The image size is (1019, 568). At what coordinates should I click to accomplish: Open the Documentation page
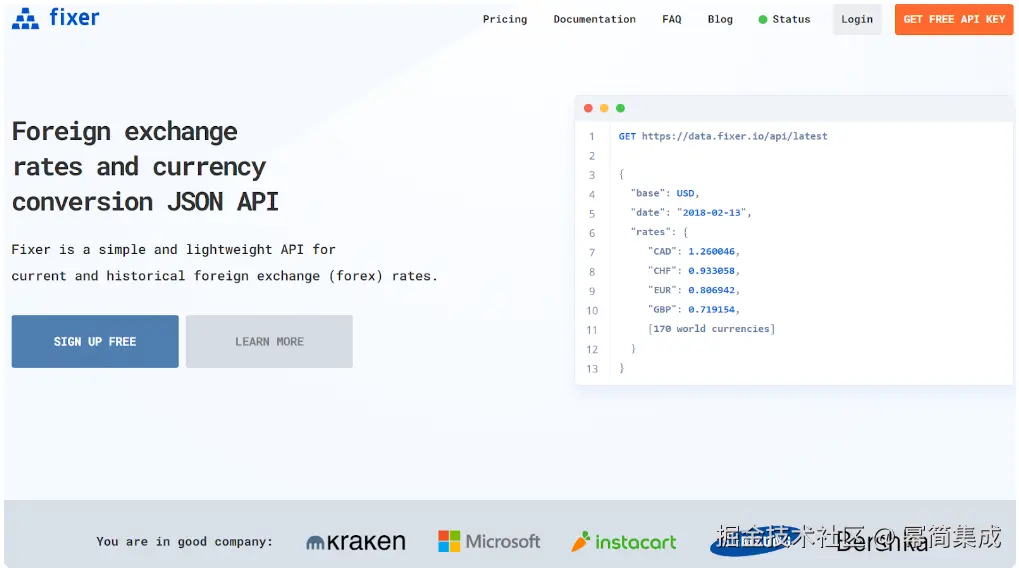click(595, 19)
